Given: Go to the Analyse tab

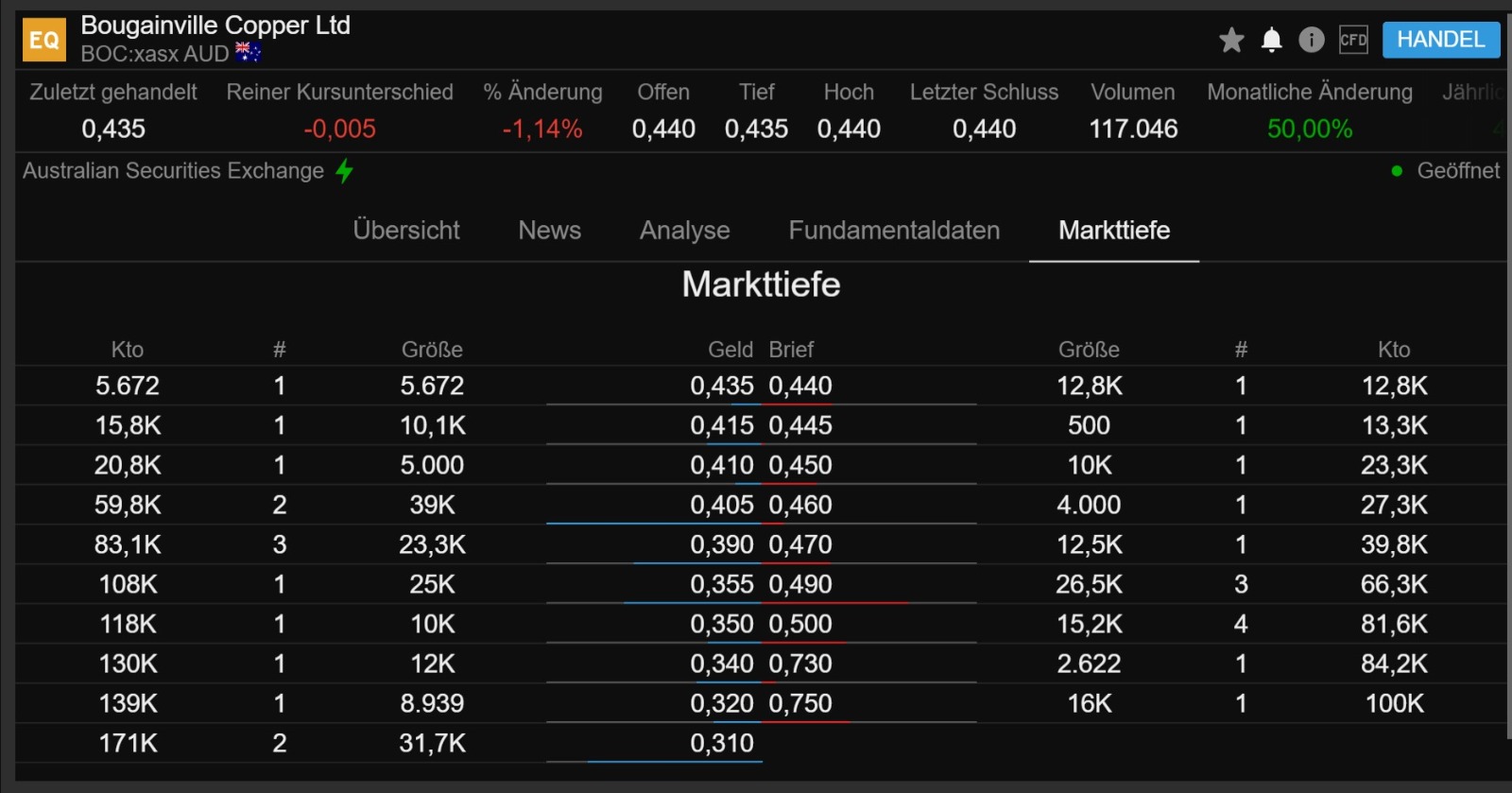Looking at the screenshot, I should [x=685, y=231].
